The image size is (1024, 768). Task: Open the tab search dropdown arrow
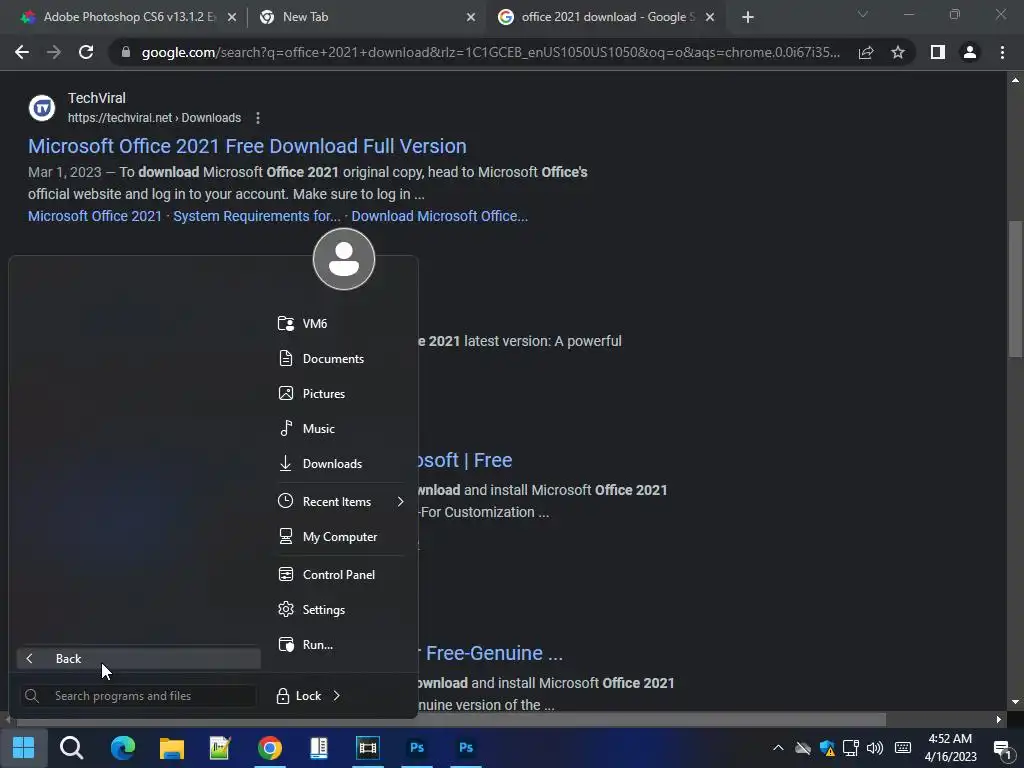click(x=863, y=14)
